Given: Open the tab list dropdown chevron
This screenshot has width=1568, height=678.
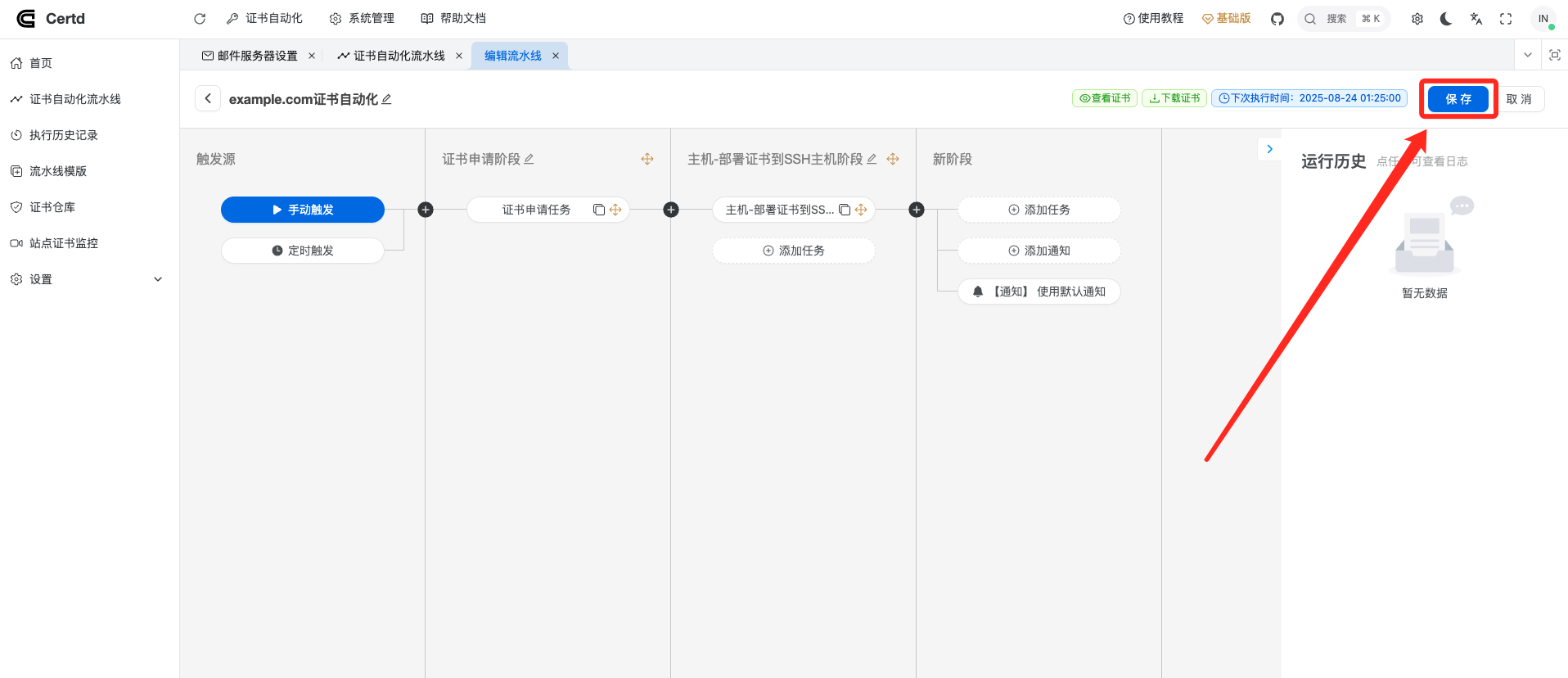Looking at the screenshot, I should click(x=1527, y=55).
